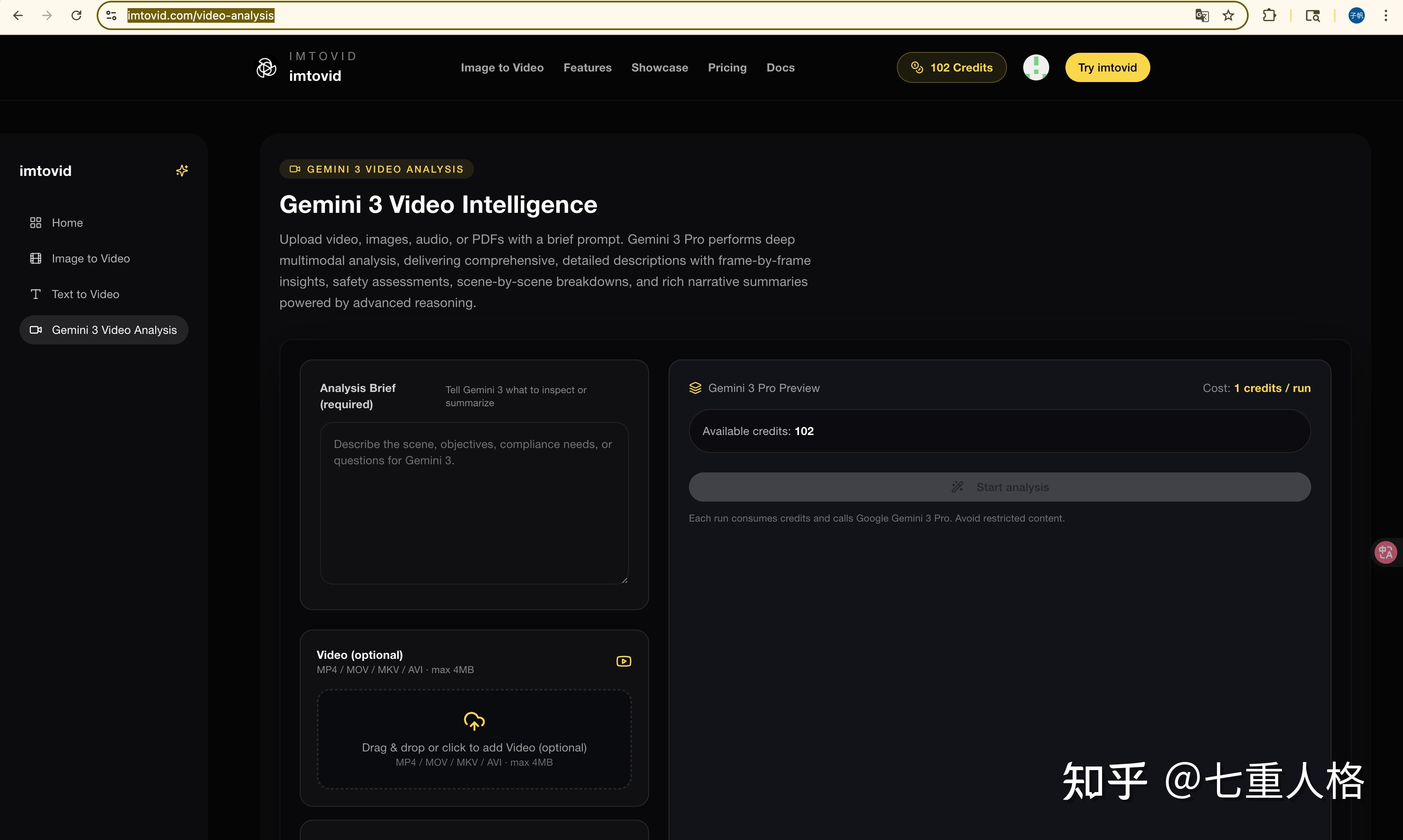Image resolution: width=1403 pixels, height=840 pixels.
Task: Reload the page using the refresh icon
Action: click(x=76, y=15)
